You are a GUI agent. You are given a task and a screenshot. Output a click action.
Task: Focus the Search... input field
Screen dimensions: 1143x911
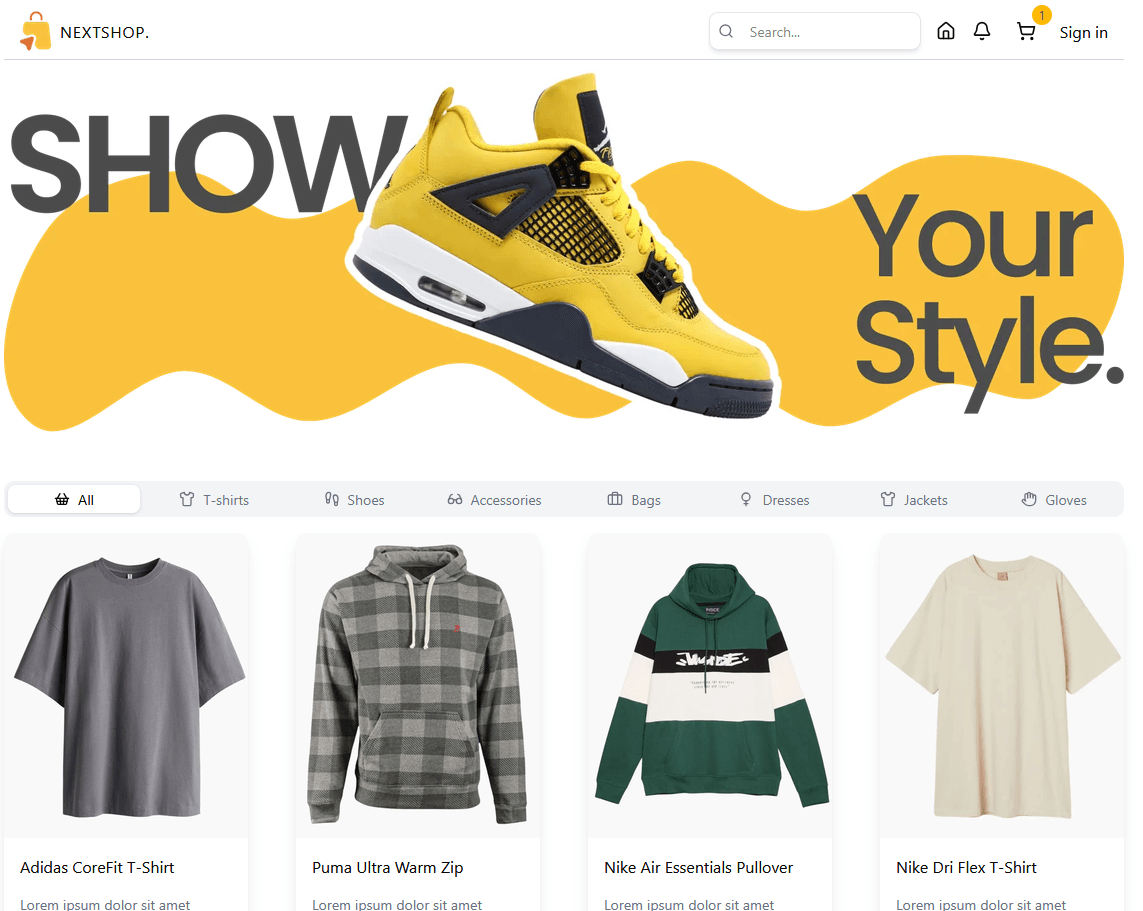coord(814,31)
